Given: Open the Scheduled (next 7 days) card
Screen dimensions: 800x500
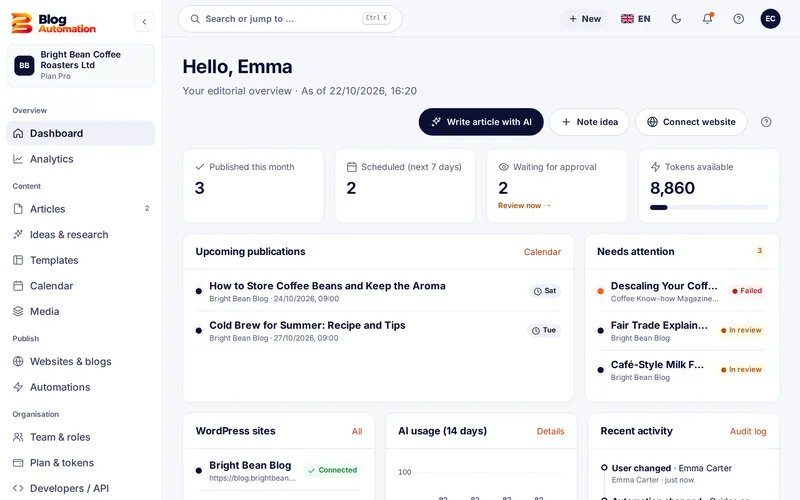Looking at the screenshot, I should tap(405, 186).
